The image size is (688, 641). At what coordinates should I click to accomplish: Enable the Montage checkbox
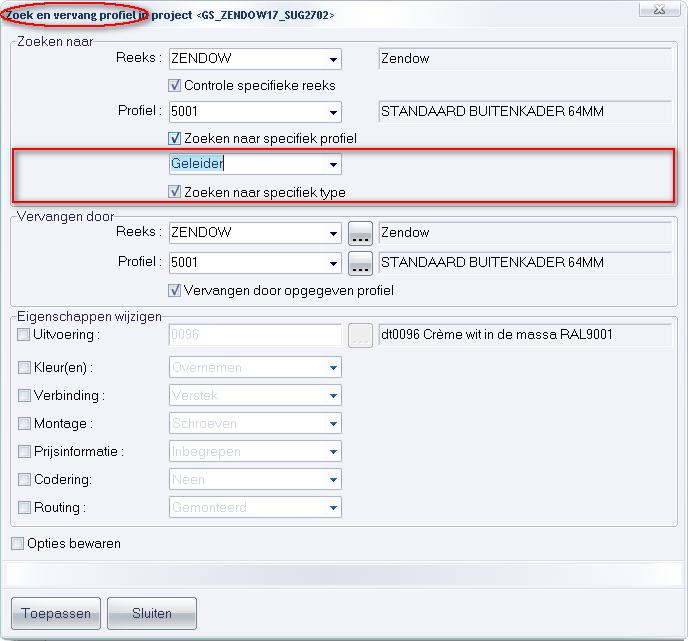[24, 423]
